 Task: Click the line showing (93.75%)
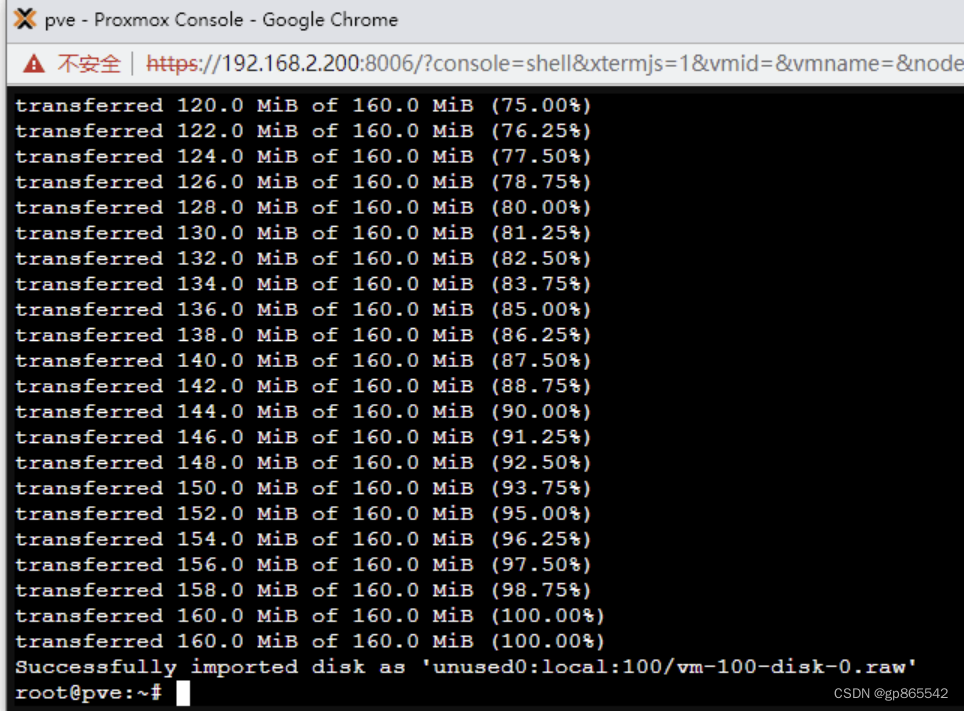(303, 488)
